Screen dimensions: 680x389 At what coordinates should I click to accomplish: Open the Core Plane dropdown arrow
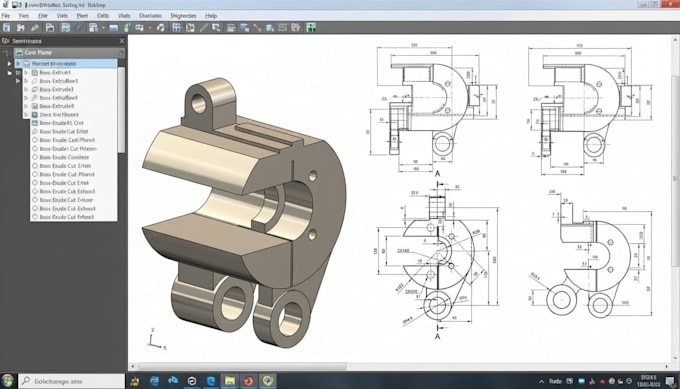tap(121, 53)
